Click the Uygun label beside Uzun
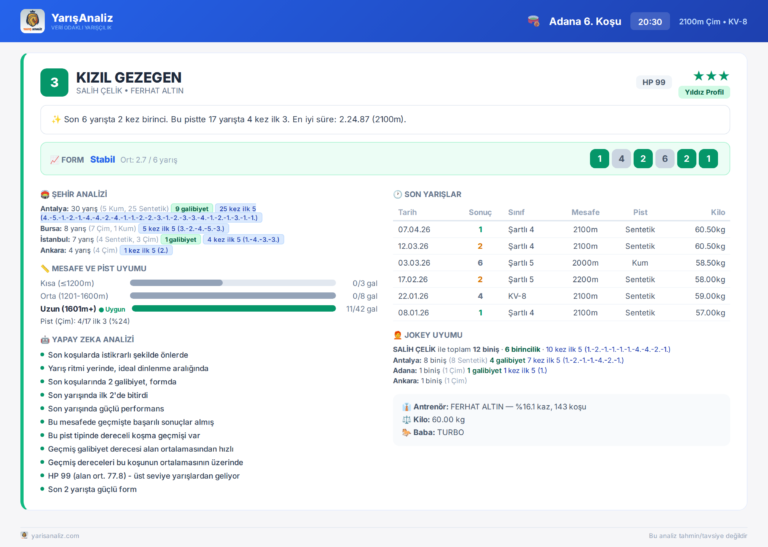This screenshot has width=768, height=547. (x=112, y=309)
